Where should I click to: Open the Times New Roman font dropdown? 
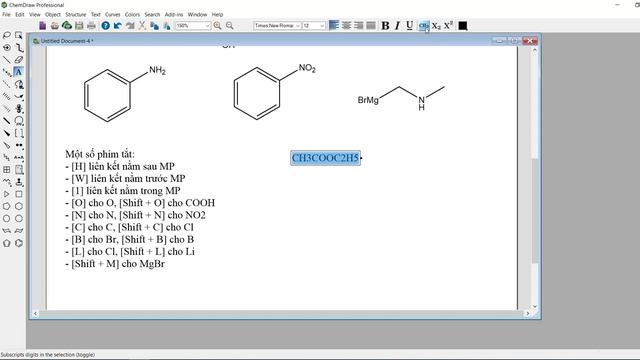[x=298, y=26]
